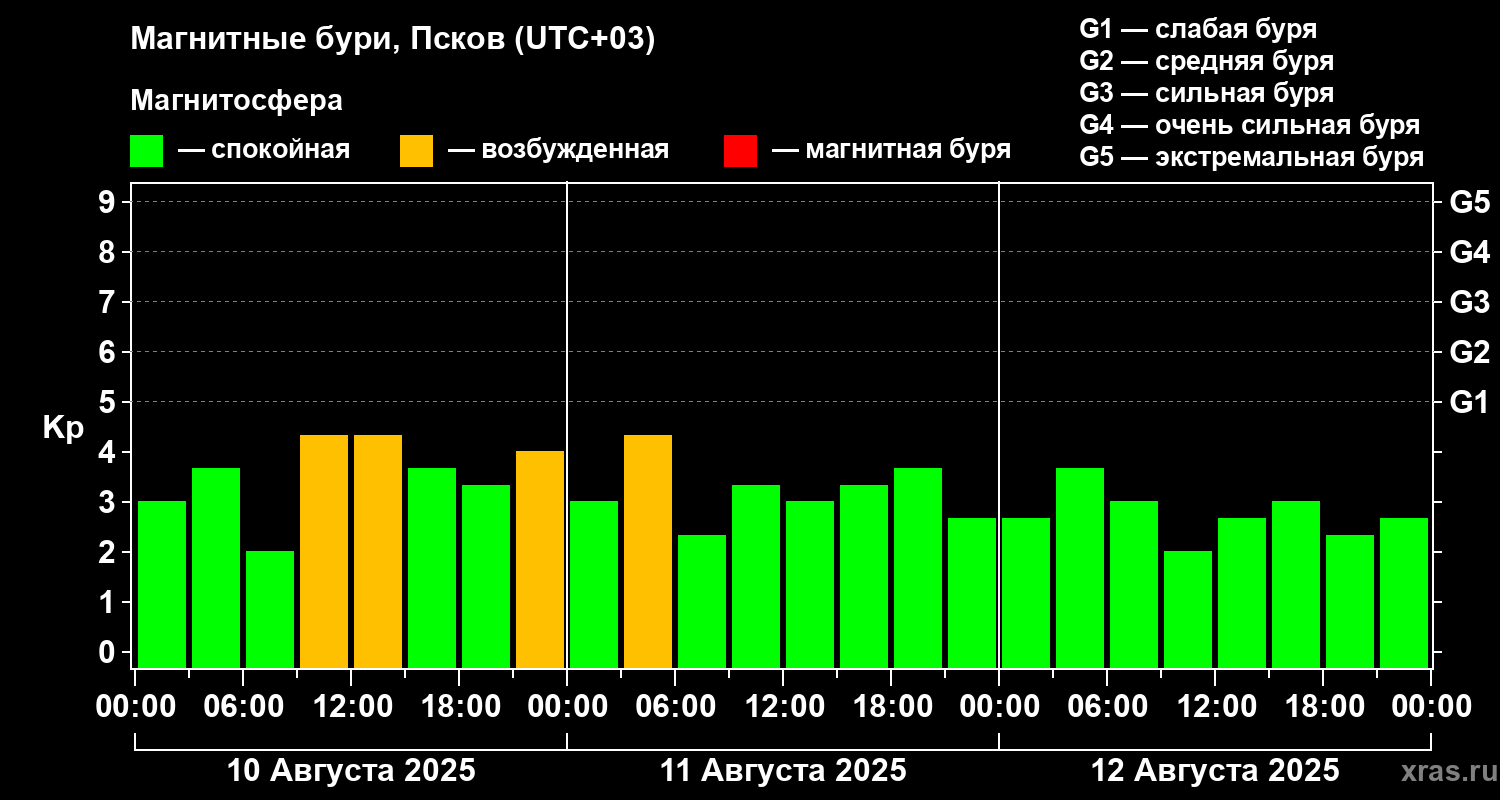This screenshot has height=800, width=1500.
Task: Click the green 'спокойная' legend swatch
Action: [147, 151]
